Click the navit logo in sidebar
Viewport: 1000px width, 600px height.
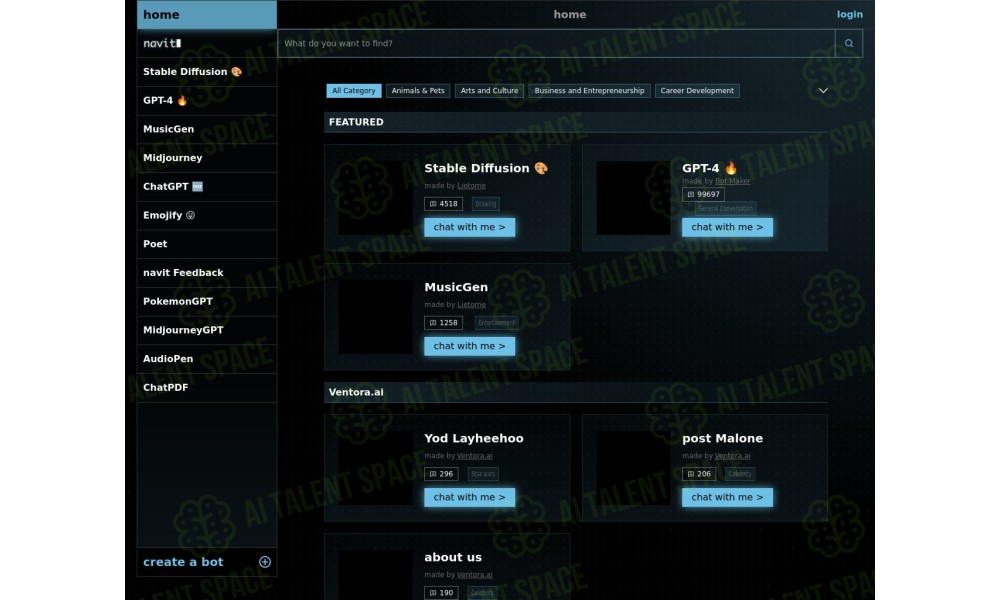point(162,43)
